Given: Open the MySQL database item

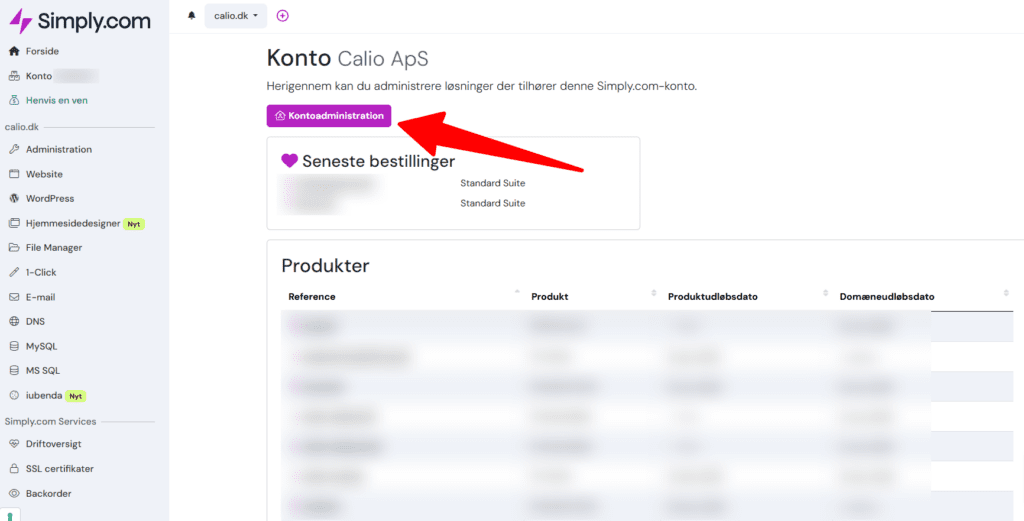Looking at the screenshot, I should [41, 346].
